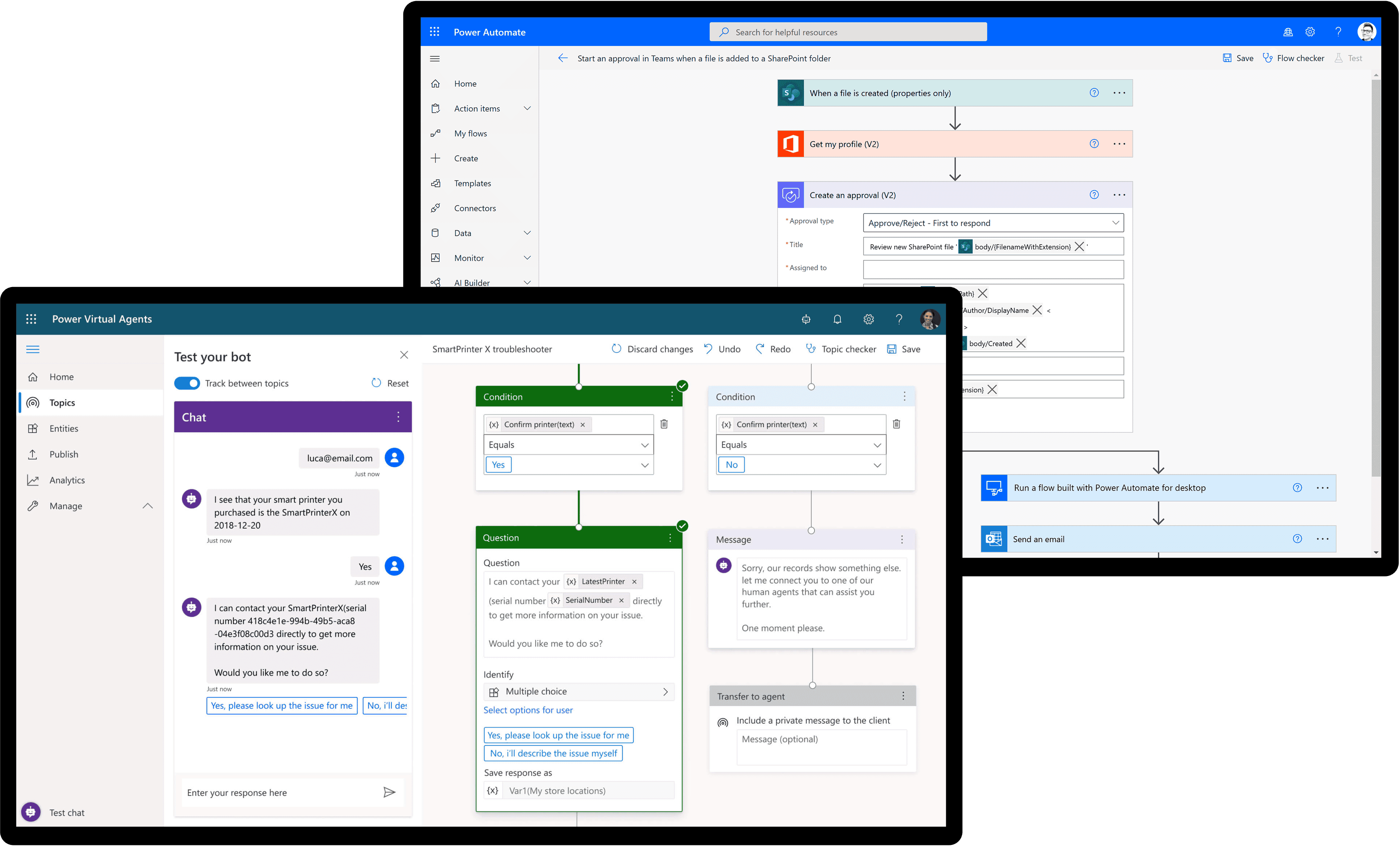Click Save in the Power Automate toolbar

click(1238, 58)
